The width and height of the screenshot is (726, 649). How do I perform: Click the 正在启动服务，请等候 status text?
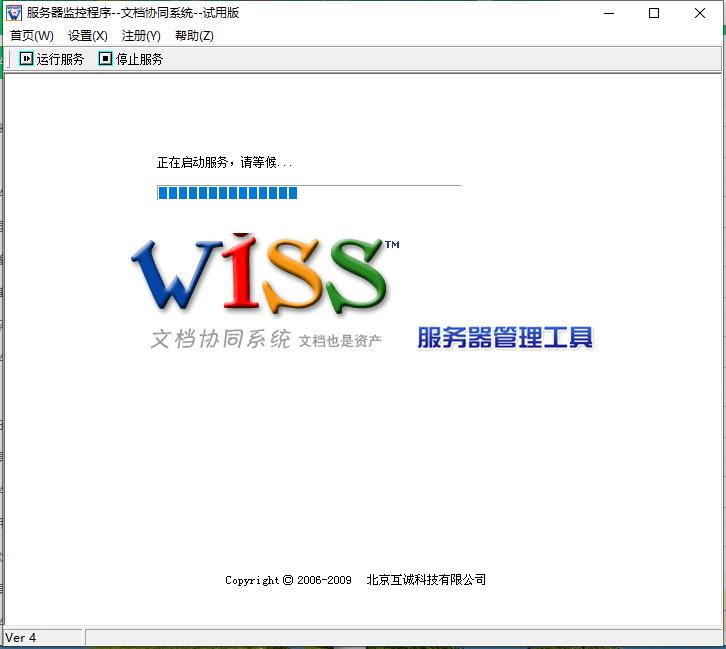click(224, 162)
